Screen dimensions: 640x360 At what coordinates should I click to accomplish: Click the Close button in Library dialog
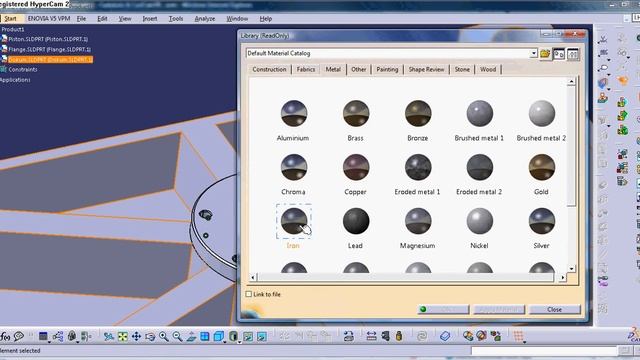click(554, 309)
